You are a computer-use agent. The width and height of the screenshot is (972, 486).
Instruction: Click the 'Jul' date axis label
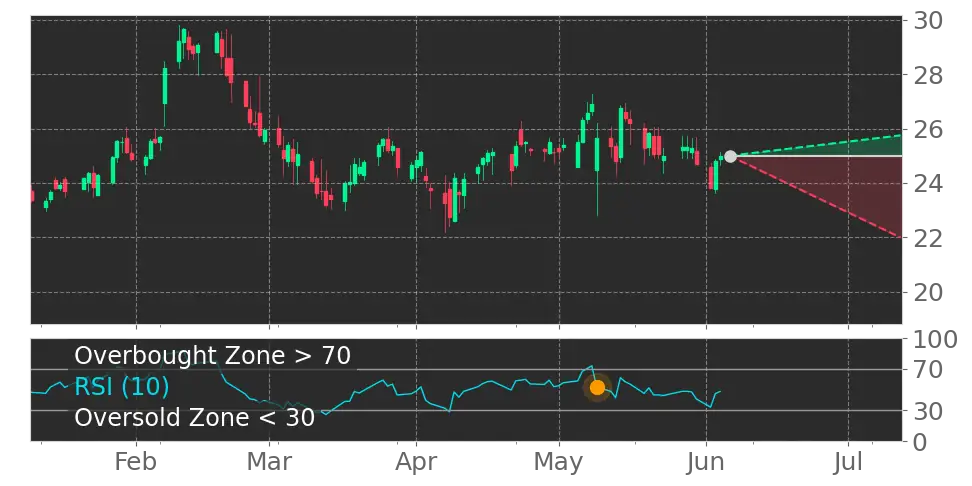point(847,462)
